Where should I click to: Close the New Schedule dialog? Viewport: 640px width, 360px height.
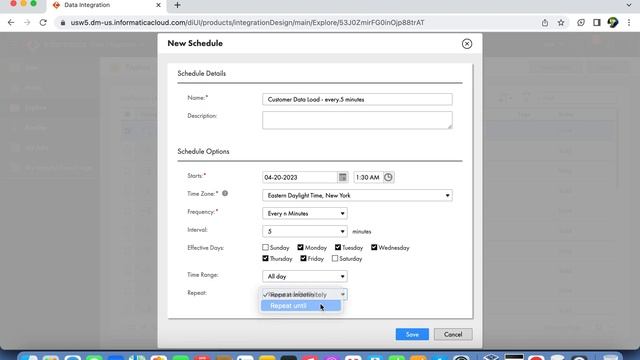467,44
